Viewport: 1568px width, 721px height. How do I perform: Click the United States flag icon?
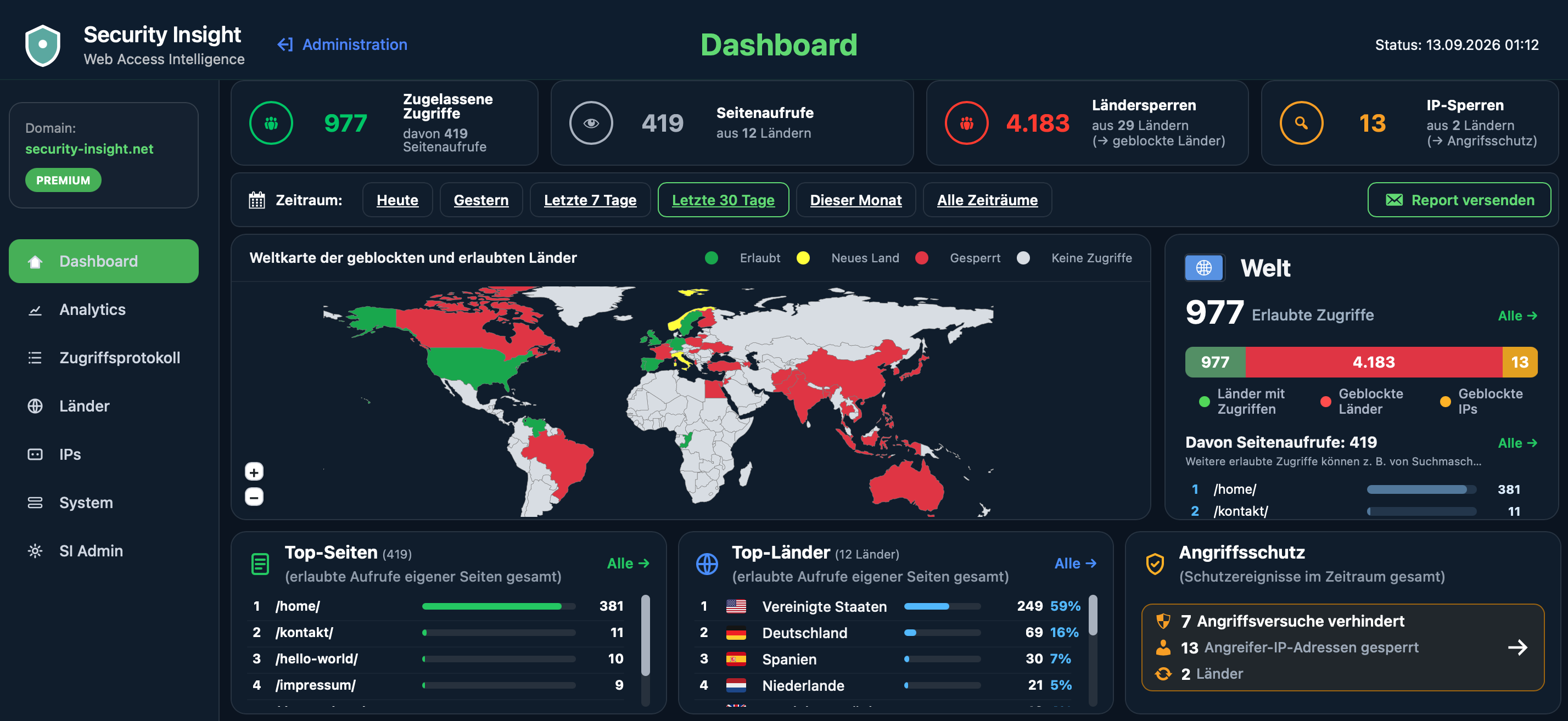[736, 606]
